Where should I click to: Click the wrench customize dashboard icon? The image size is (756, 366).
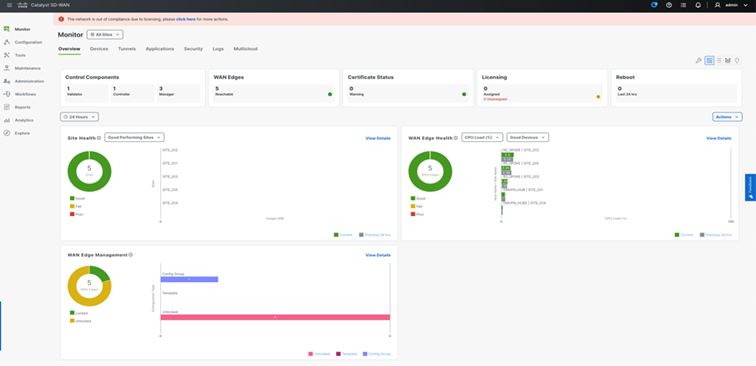698,60
